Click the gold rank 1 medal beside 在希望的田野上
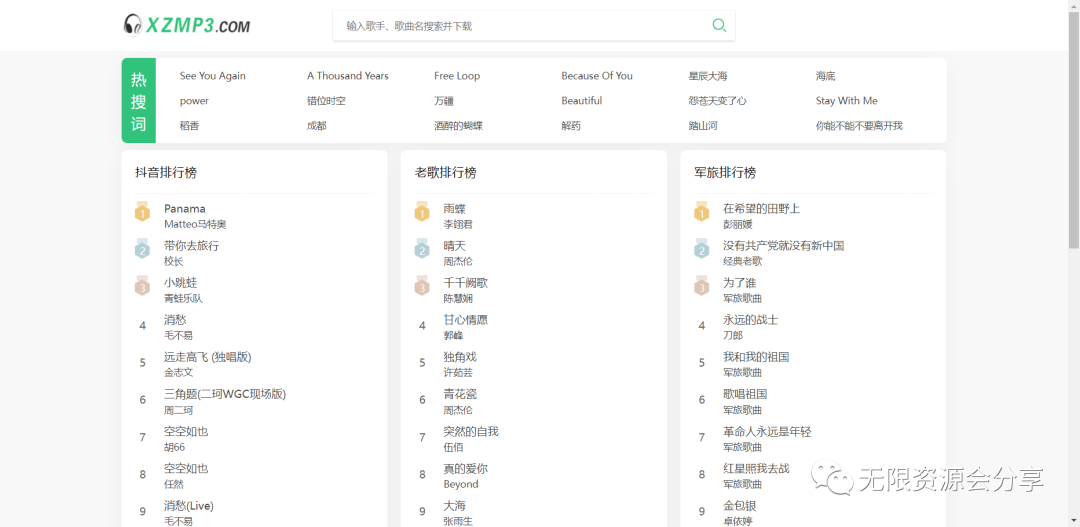This screenshot has width=1080, height=527. click(x=702, y=212)
